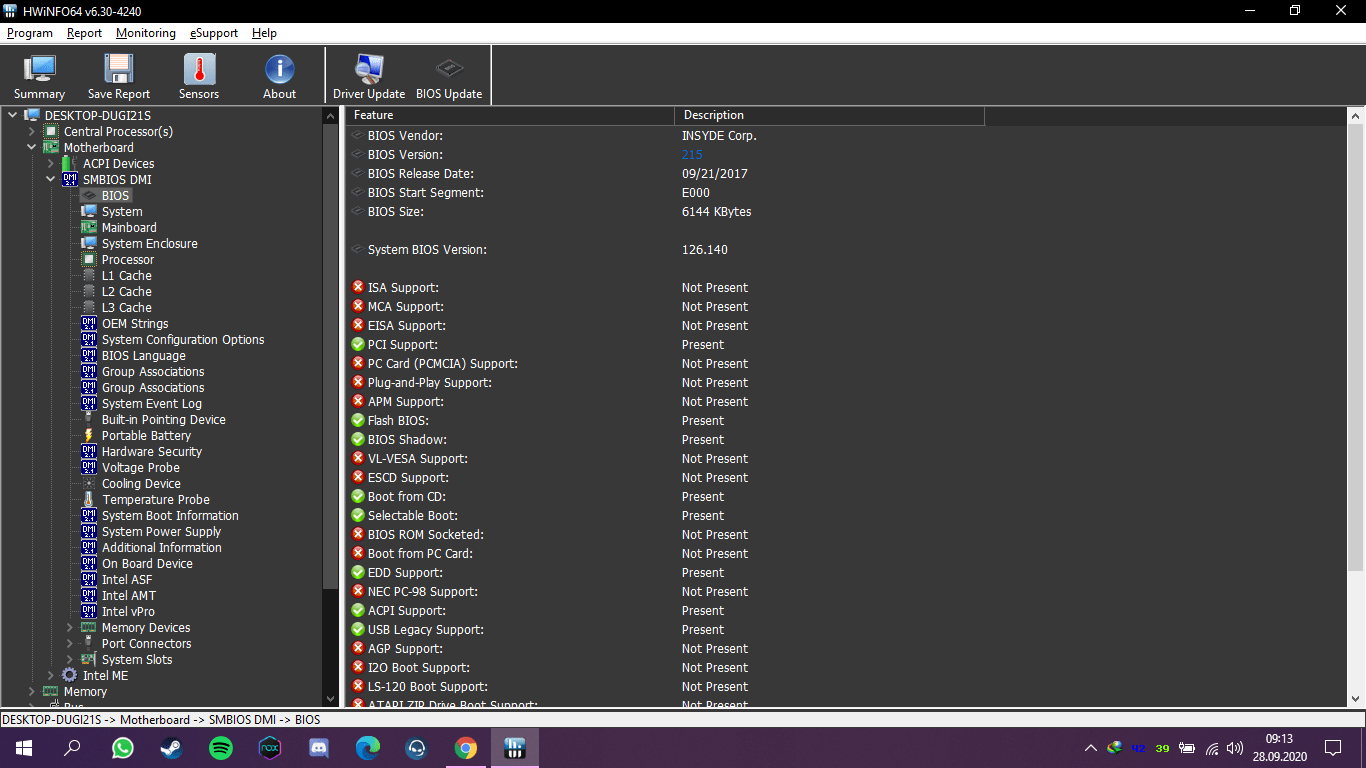The height and width of the screenshot is (768, 1366).
Task: Click the BIOS Version value link
Action: [692, 155]
